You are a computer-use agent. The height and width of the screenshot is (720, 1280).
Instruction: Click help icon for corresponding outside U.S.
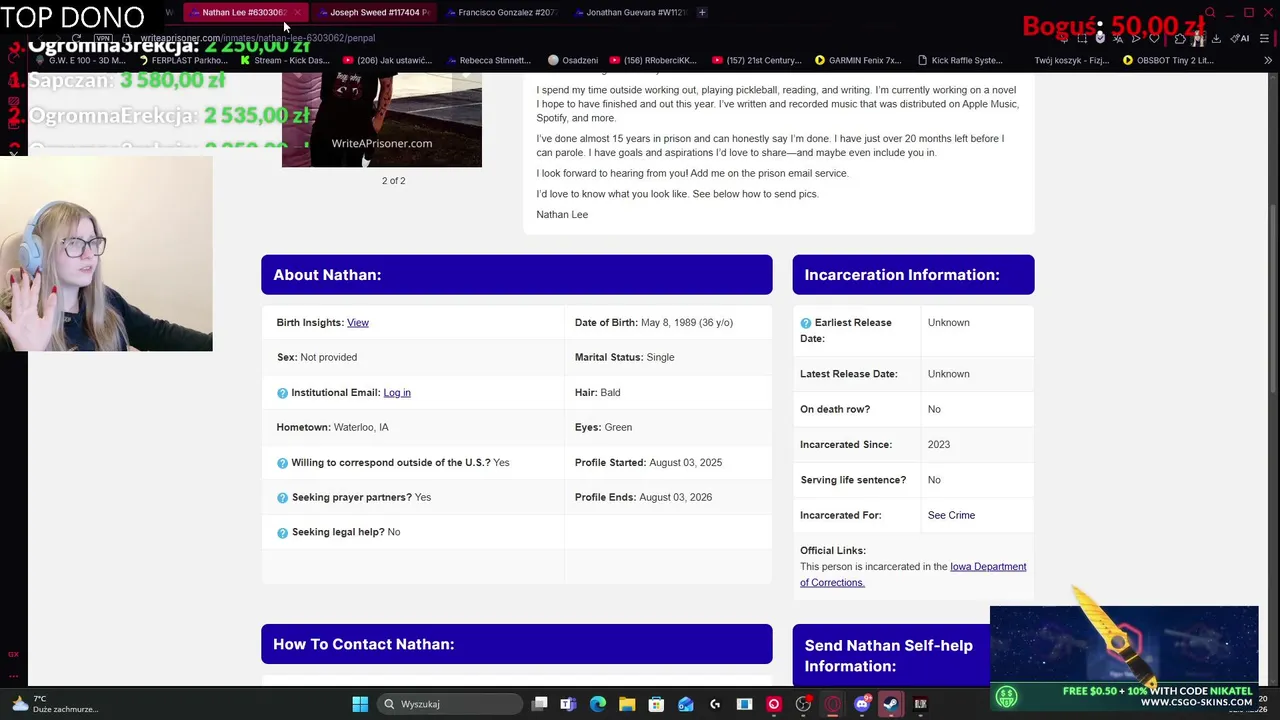[282, 463]
